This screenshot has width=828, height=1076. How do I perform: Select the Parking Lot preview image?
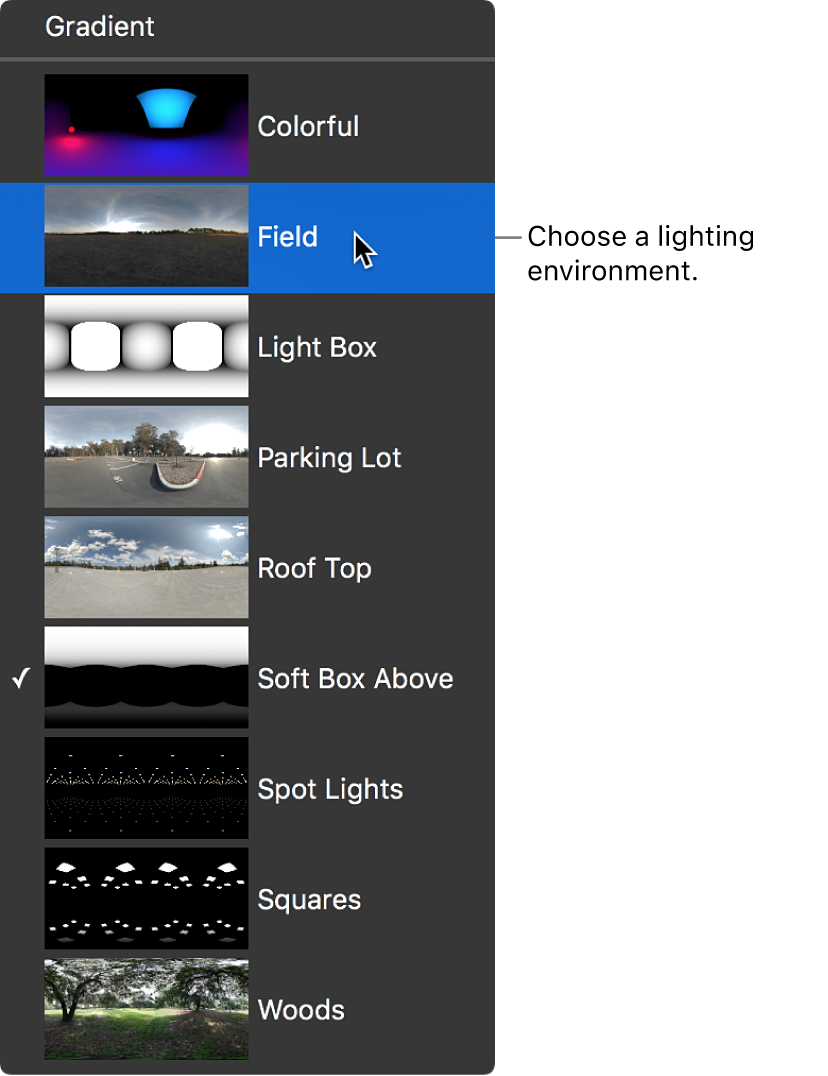(146, 457)
